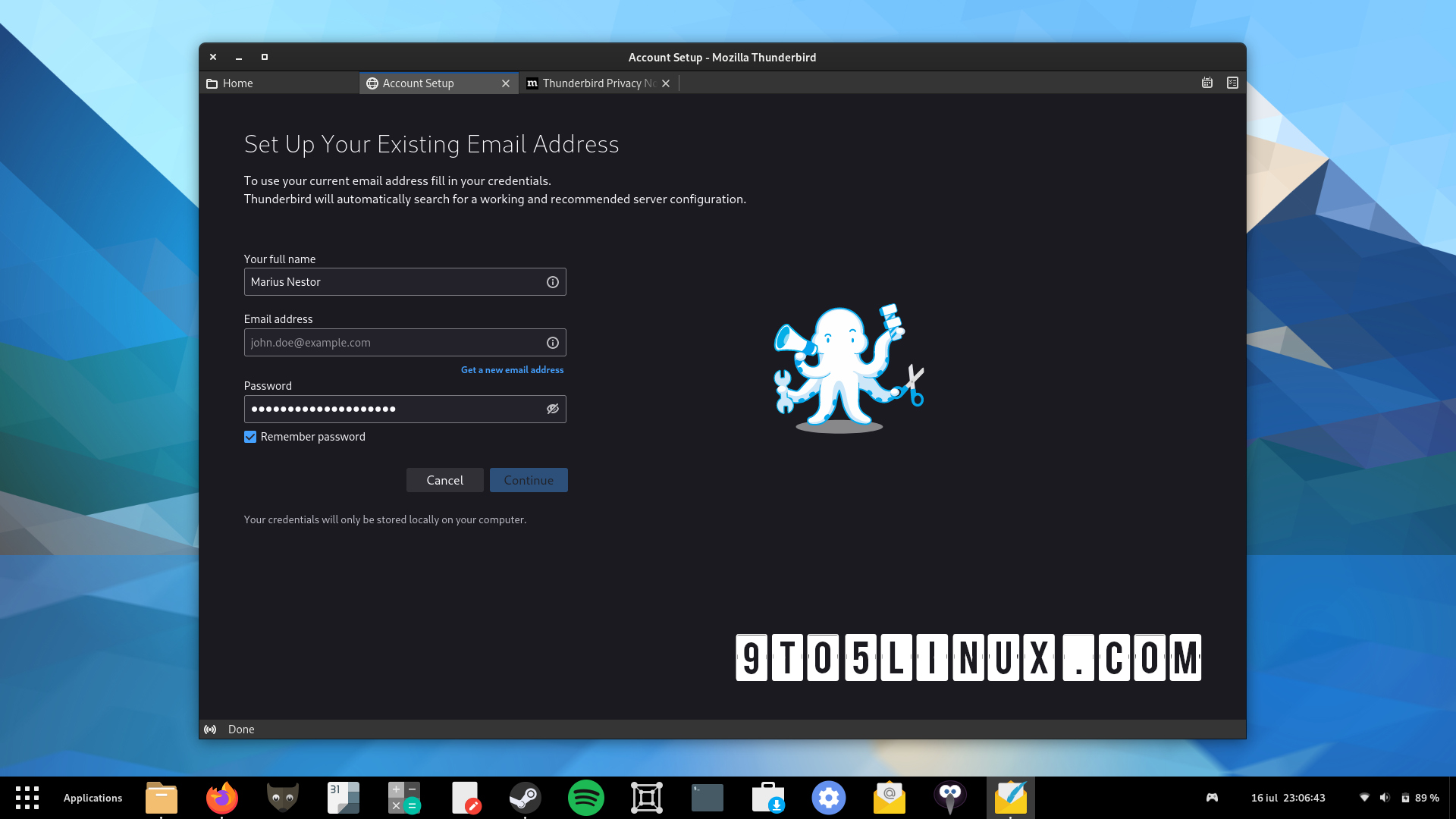1456x819 pixels.
Task: Toggle the mute state of system volume
Action: 1385,798
